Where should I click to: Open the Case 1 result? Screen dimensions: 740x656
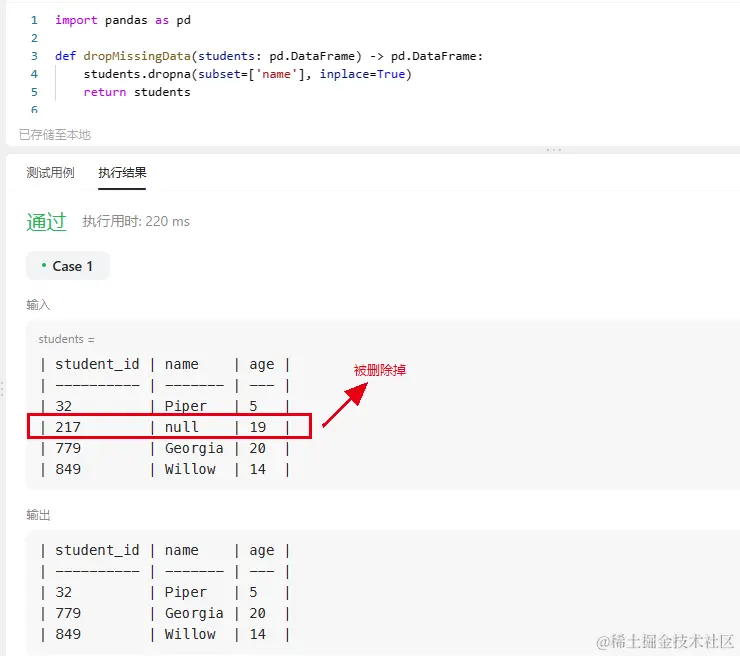tap(67, 266)
